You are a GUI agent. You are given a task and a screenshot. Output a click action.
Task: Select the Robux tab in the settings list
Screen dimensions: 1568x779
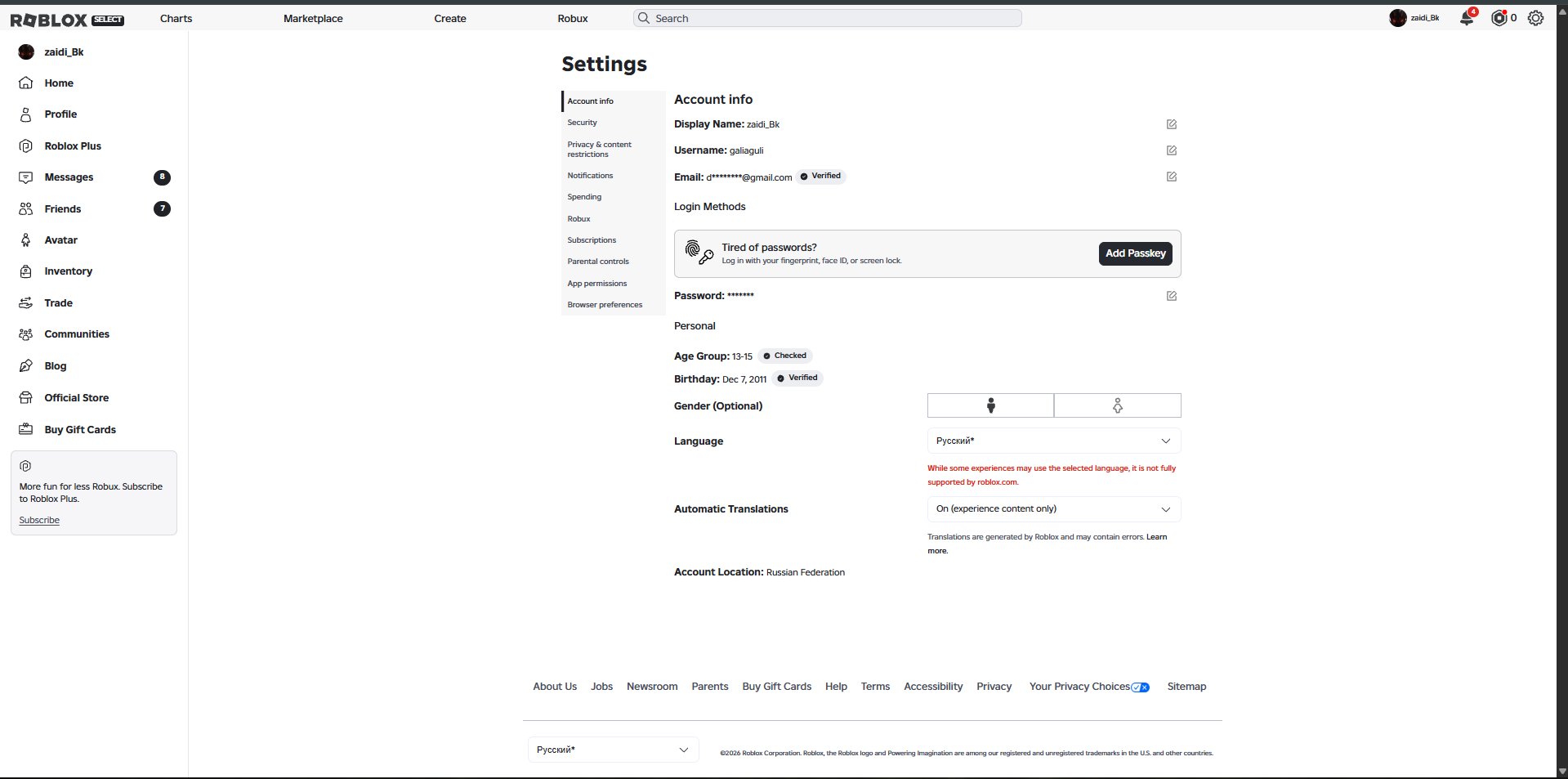click(x=614, y=219)
